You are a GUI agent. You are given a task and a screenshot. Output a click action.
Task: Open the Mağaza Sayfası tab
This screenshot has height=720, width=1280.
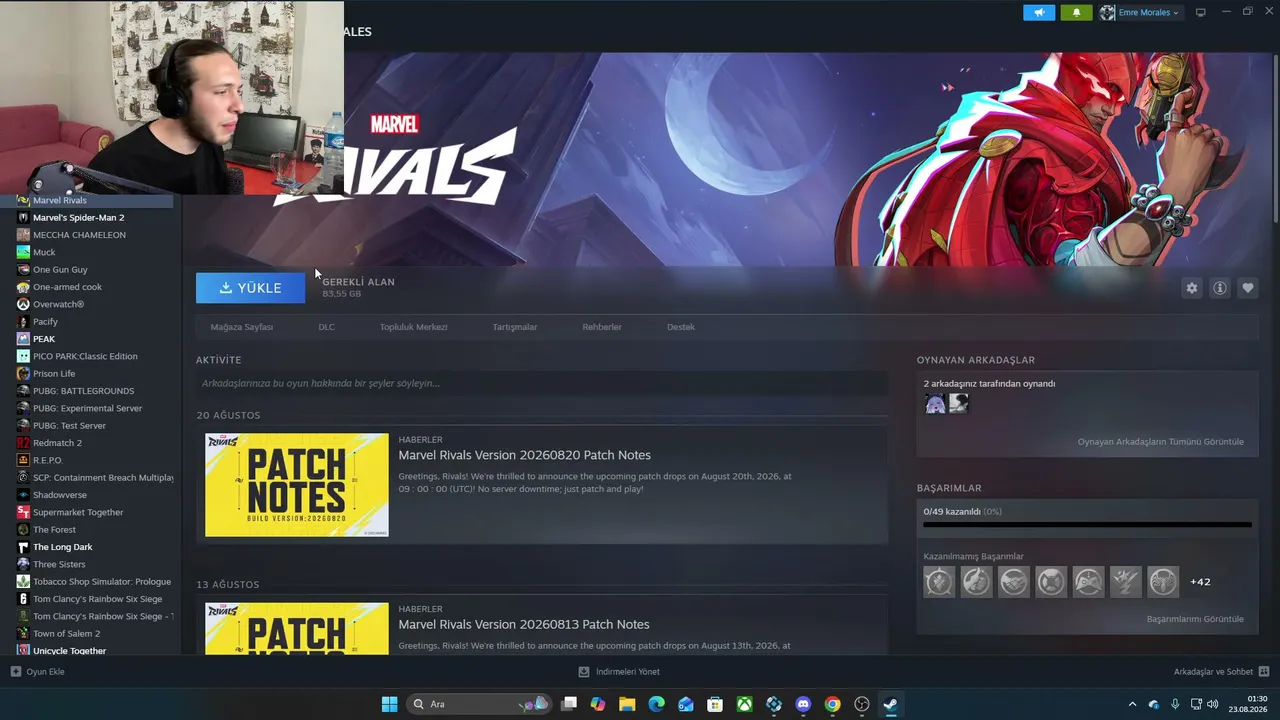coord(242,327)
